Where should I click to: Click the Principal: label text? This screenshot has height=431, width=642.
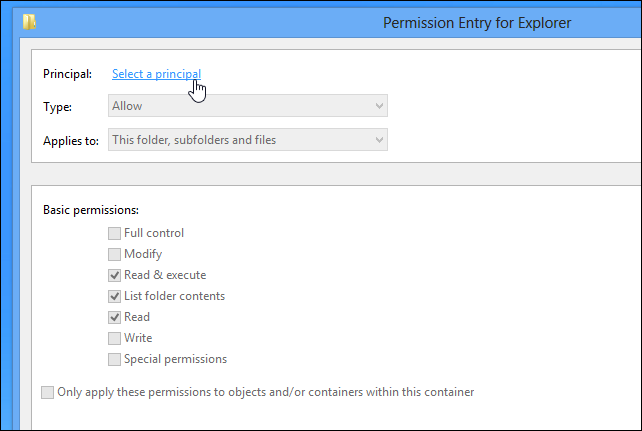[x=67, y=74]
